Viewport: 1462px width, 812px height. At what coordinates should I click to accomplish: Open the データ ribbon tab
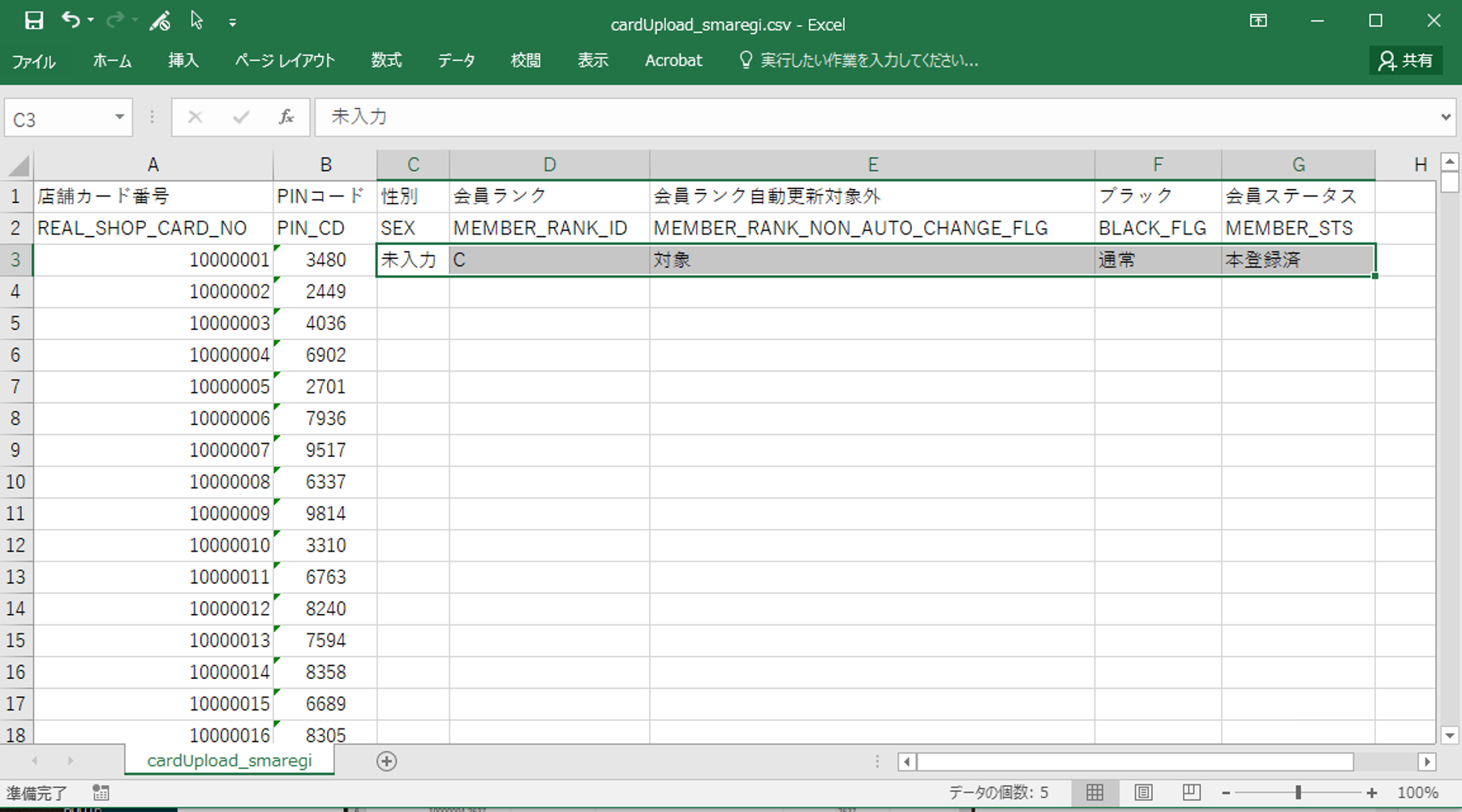[x=456, y=61]
